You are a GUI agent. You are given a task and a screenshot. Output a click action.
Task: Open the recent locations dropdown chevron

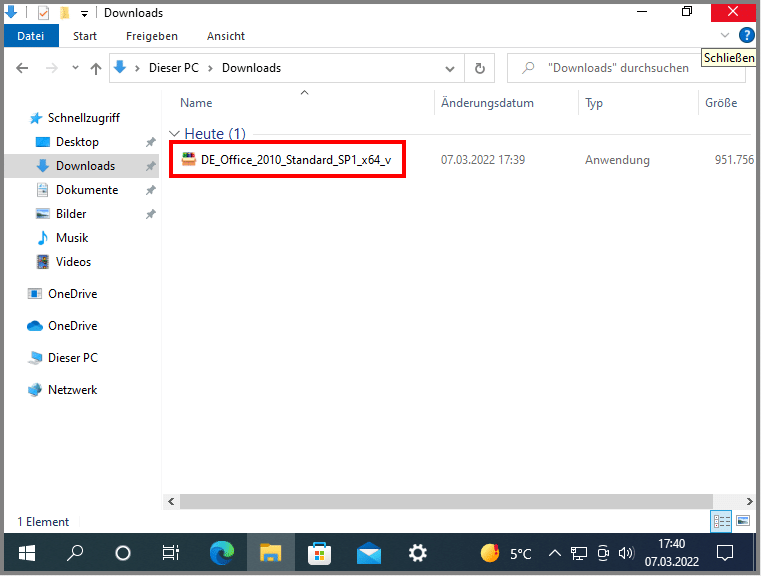coord(74,68)
